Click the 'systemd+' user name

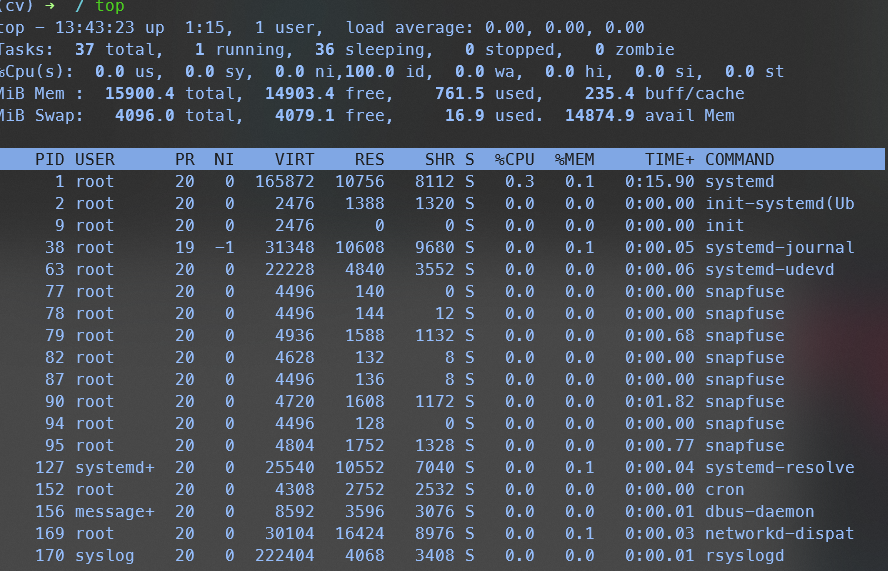115,468
